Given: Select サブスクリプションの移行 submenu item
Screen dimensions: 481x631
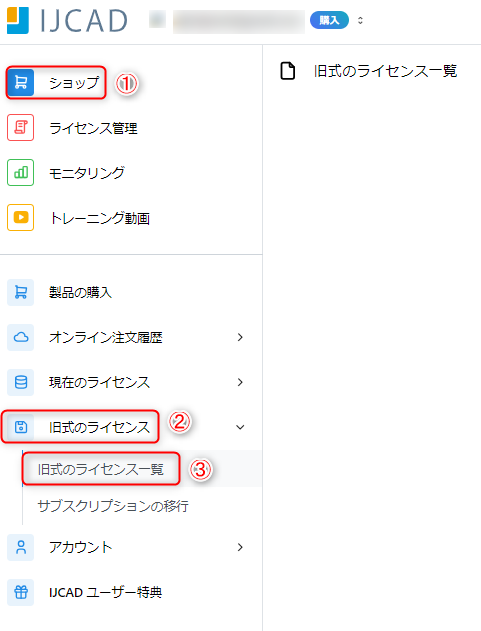Looking at the screenshot, I should point(113,506).
